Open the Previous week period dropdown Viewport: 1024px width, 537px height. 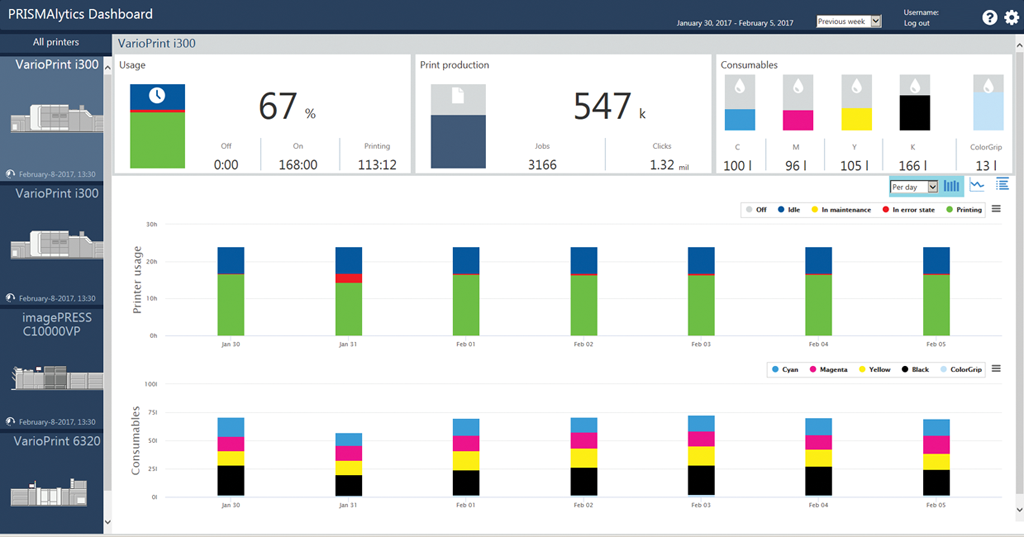click(849, 22)
